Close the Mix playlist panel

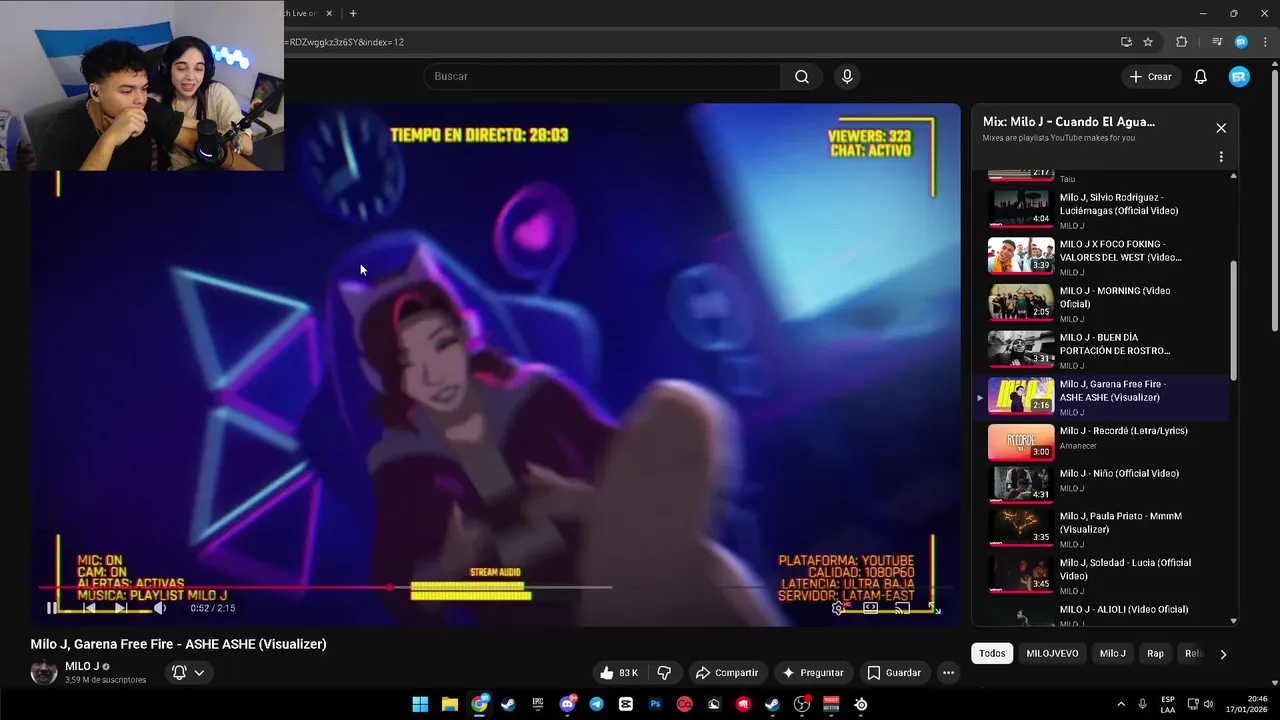1221,128
